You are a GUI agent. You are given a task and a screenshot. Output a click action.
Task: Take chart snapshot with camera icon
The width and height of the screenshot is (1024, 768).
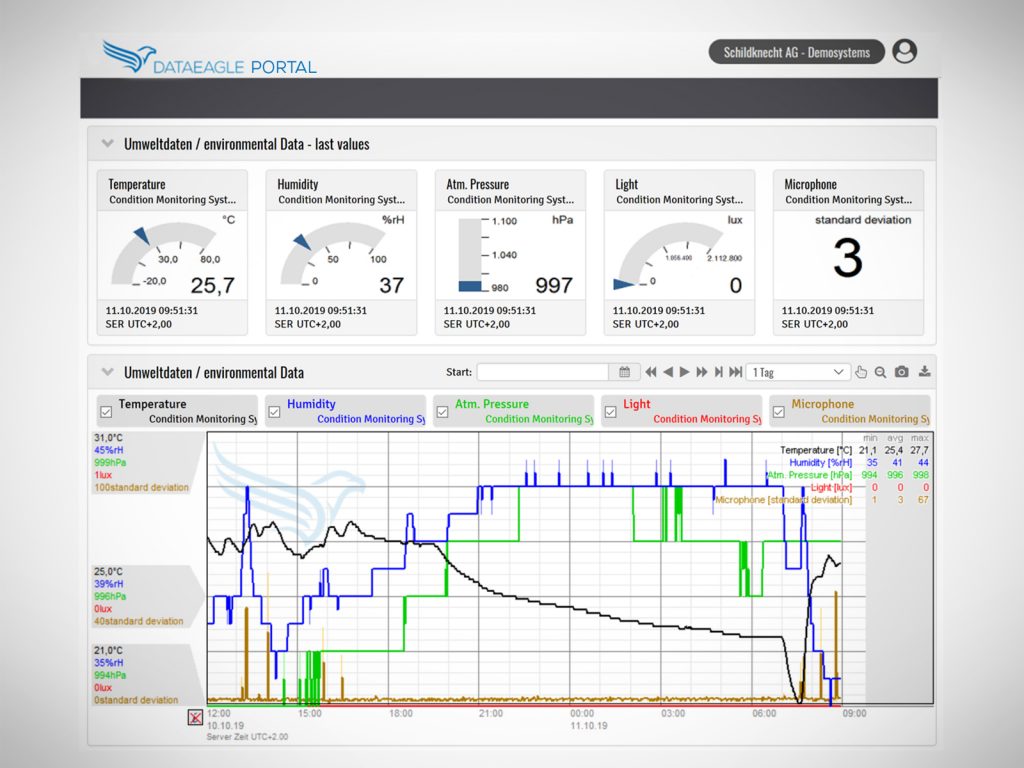902,372
